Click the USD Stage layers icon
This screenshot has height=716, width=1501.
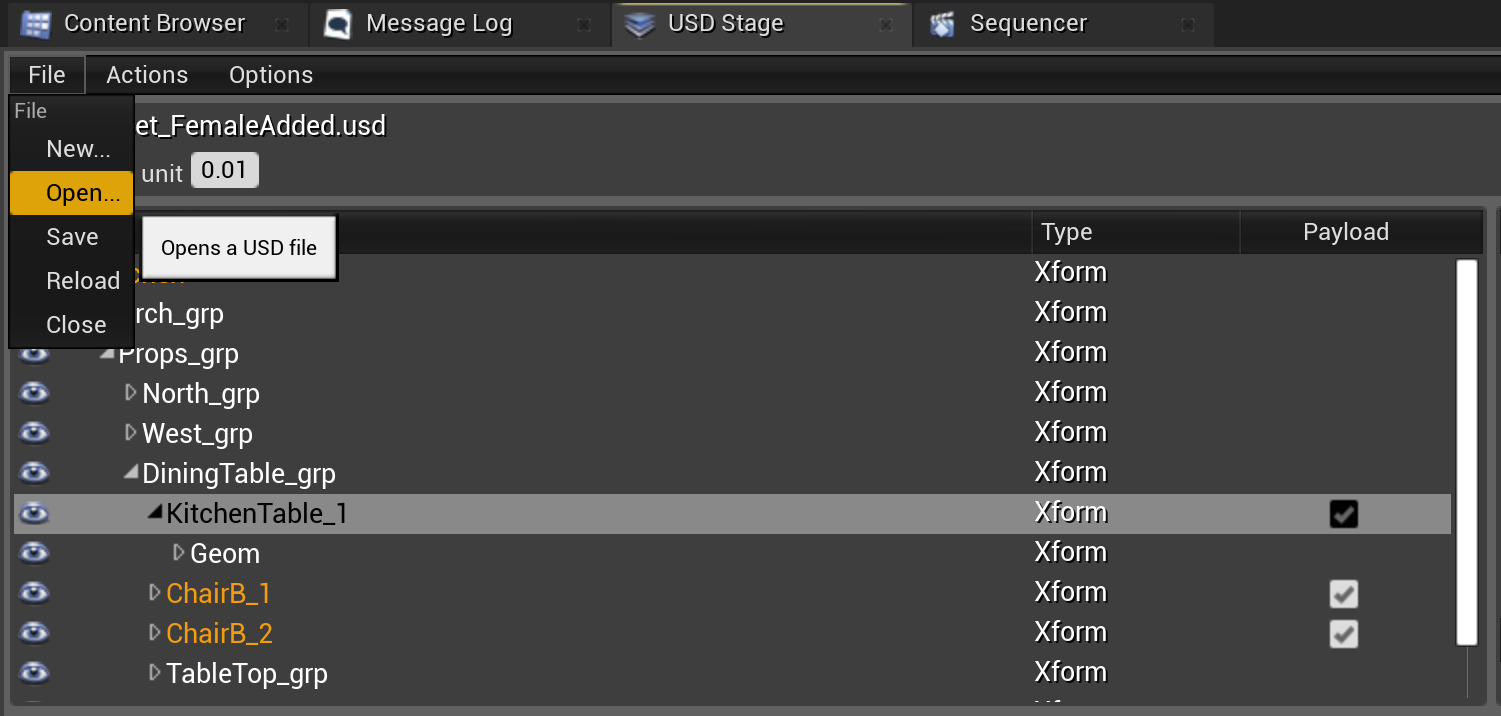(x=640, y=24)
